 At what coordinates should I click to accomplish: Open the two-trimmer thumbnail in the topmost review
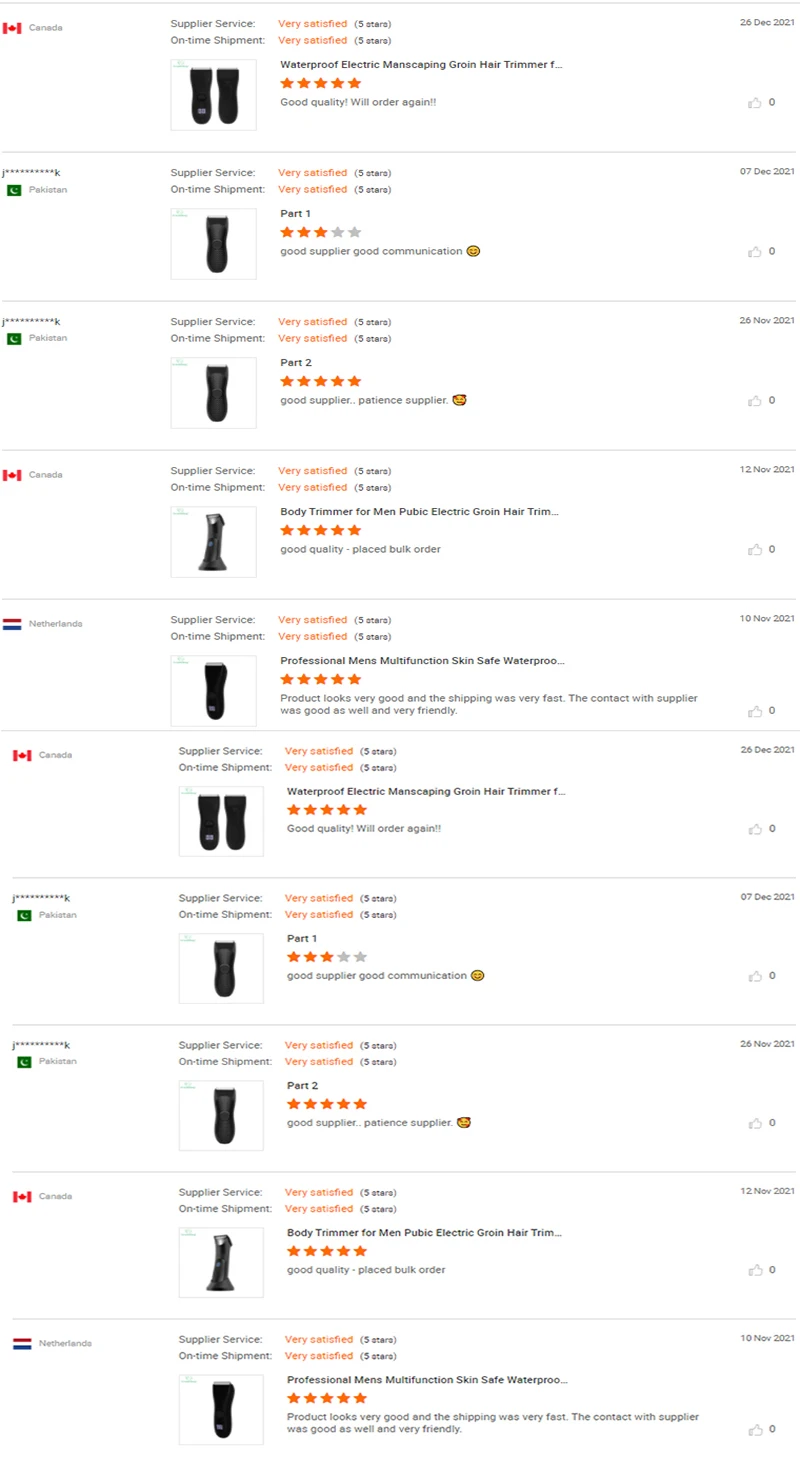[x=213, y=95]
